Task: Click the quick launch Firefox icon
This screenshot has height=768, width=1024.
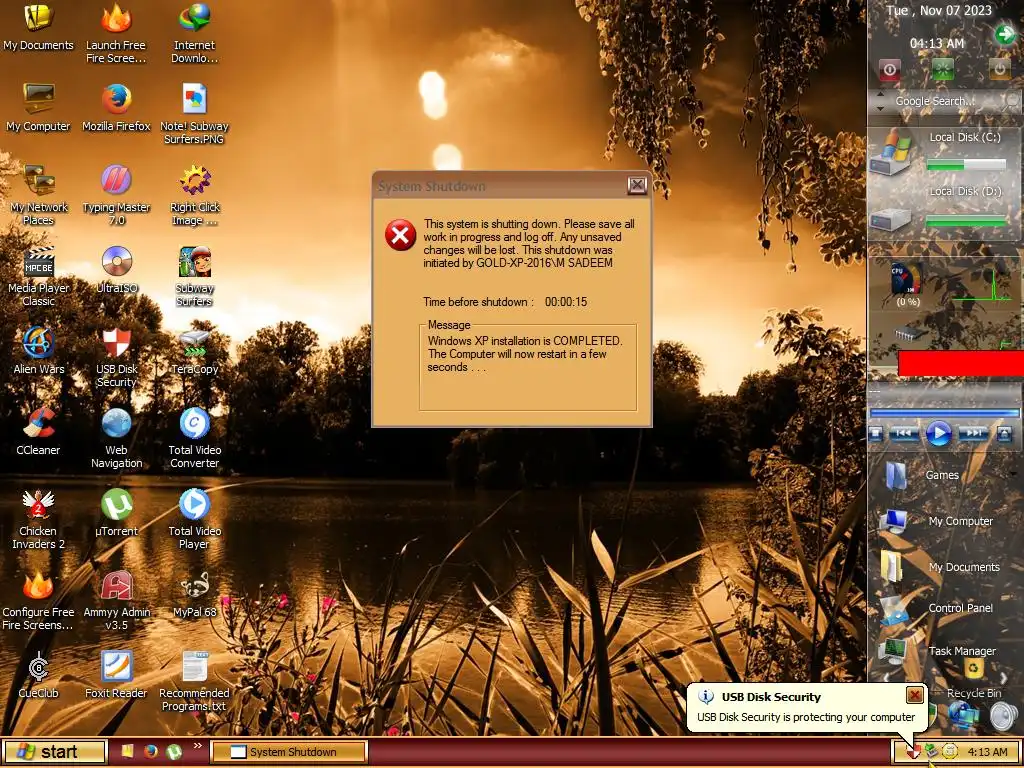Action: (151, 752)
